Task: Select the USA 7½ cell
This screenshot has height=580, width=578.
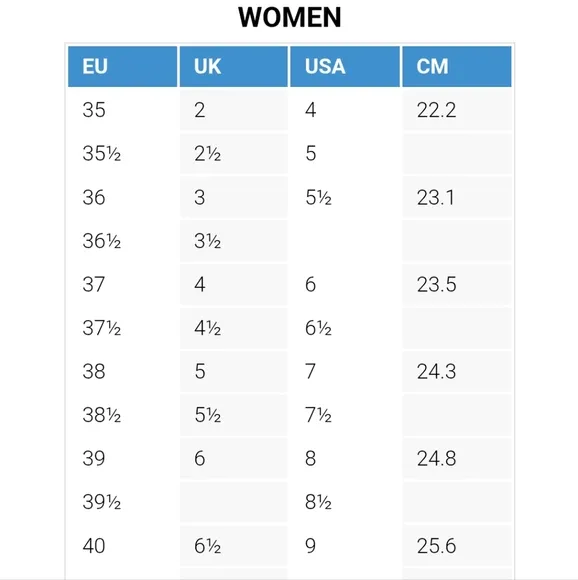Action: pyautogui.click(x=345, y=415)
